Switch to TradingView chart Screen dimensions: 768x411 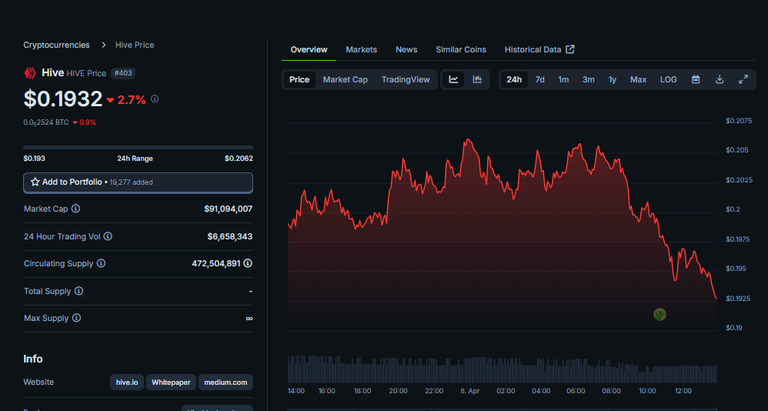coord(406,79)
